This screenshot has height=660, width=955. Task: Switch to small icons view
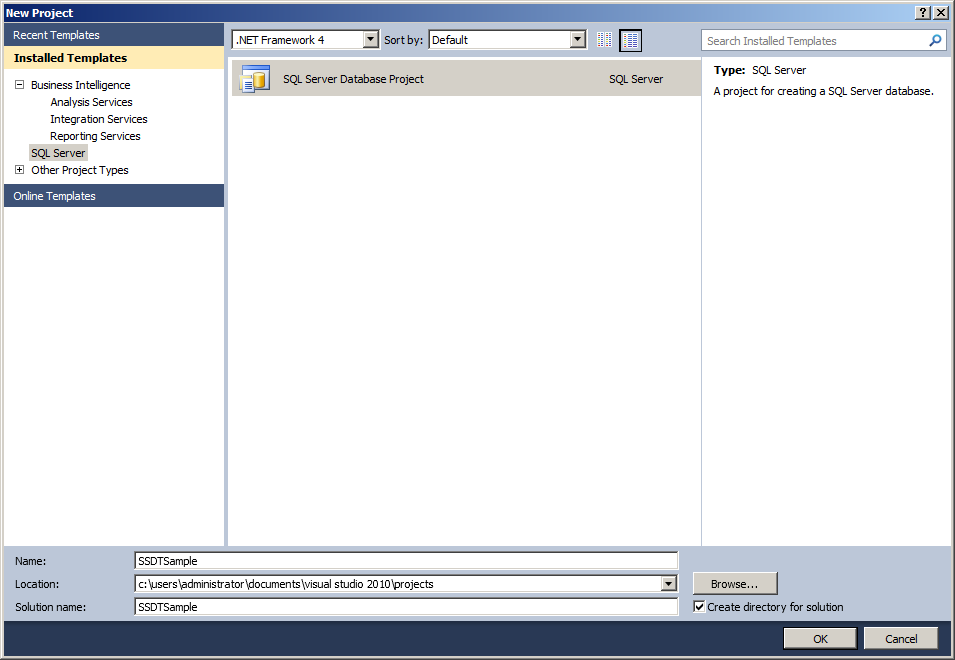[604, 40]
